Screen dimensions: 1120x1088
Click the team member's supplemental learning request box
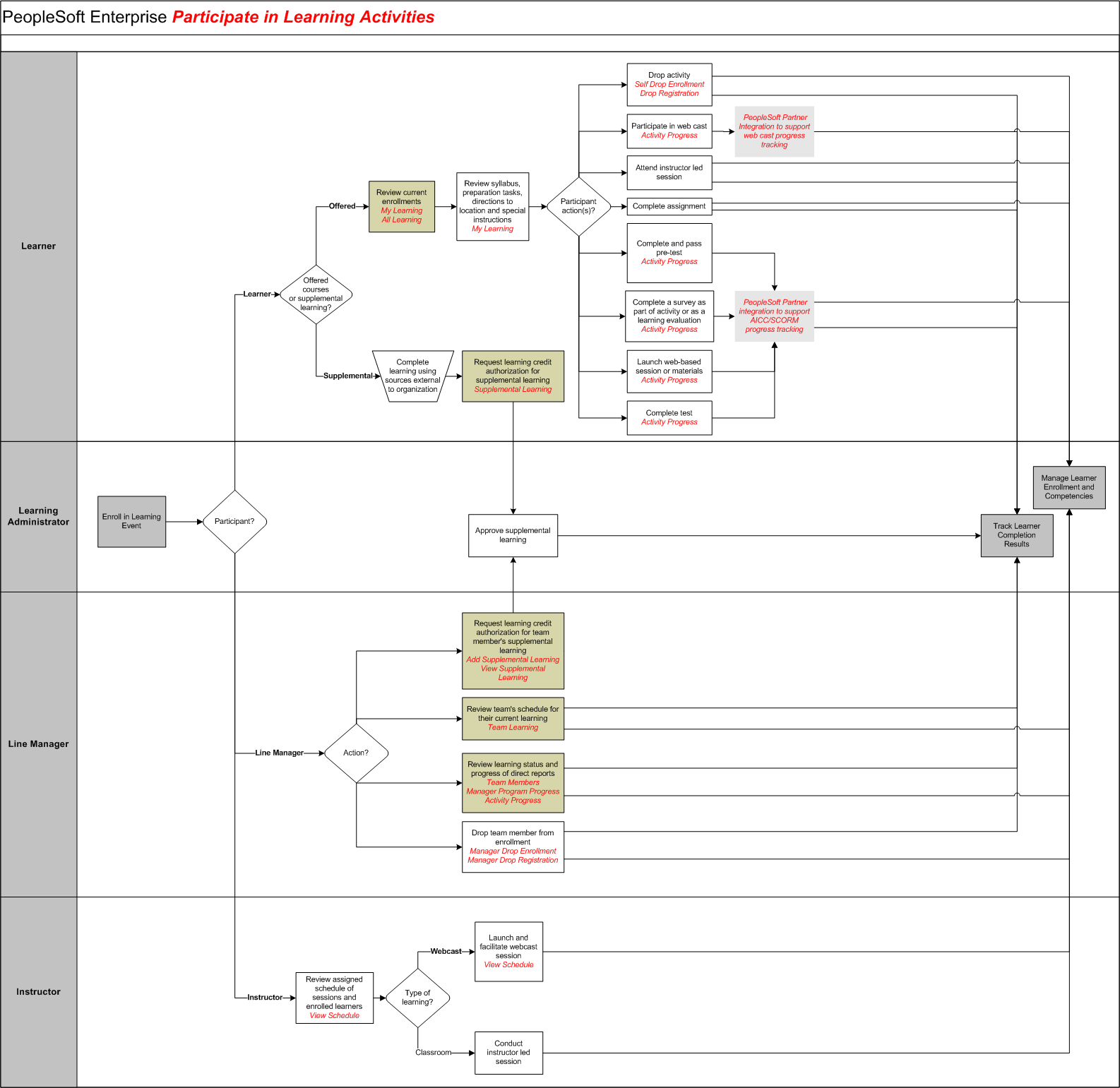513,651
